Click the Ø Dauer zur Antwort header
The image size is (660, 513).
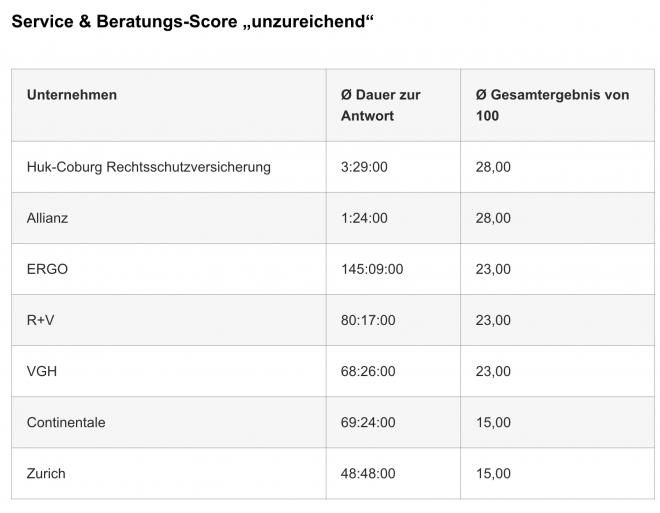[381, 105]
